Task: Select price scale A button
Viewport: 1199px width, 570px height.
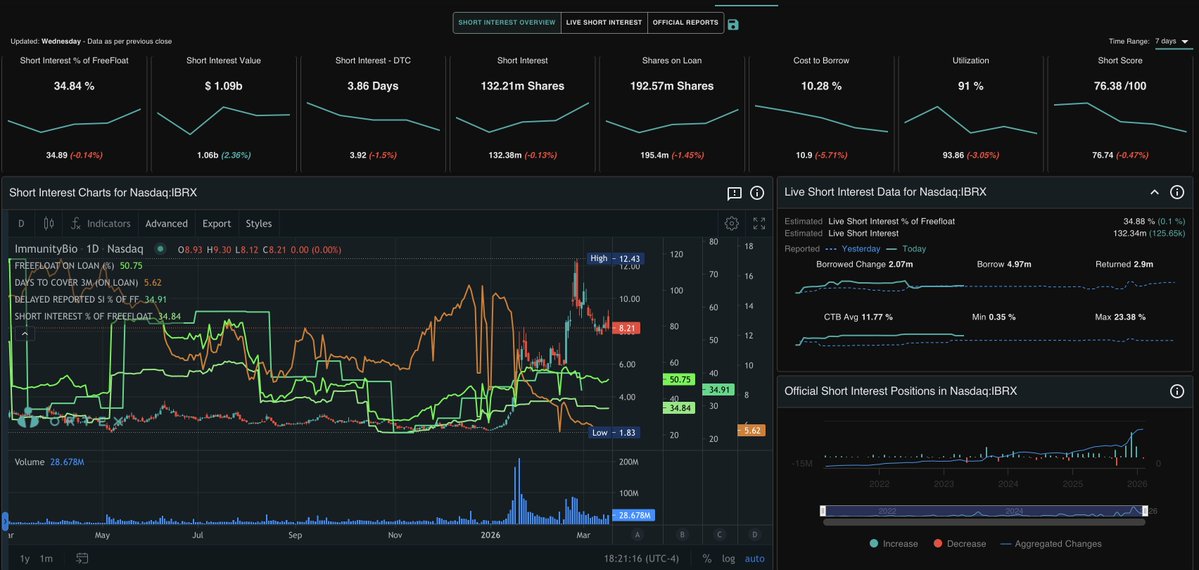Action: tap(638, 534)
